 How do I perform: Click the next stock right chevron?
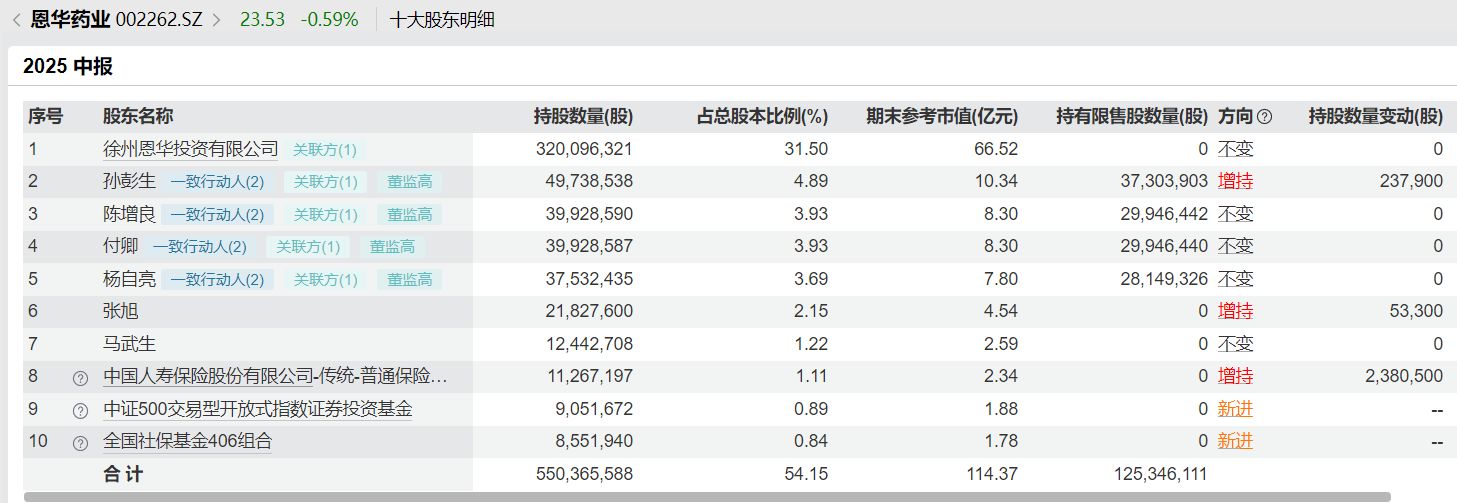216,19
